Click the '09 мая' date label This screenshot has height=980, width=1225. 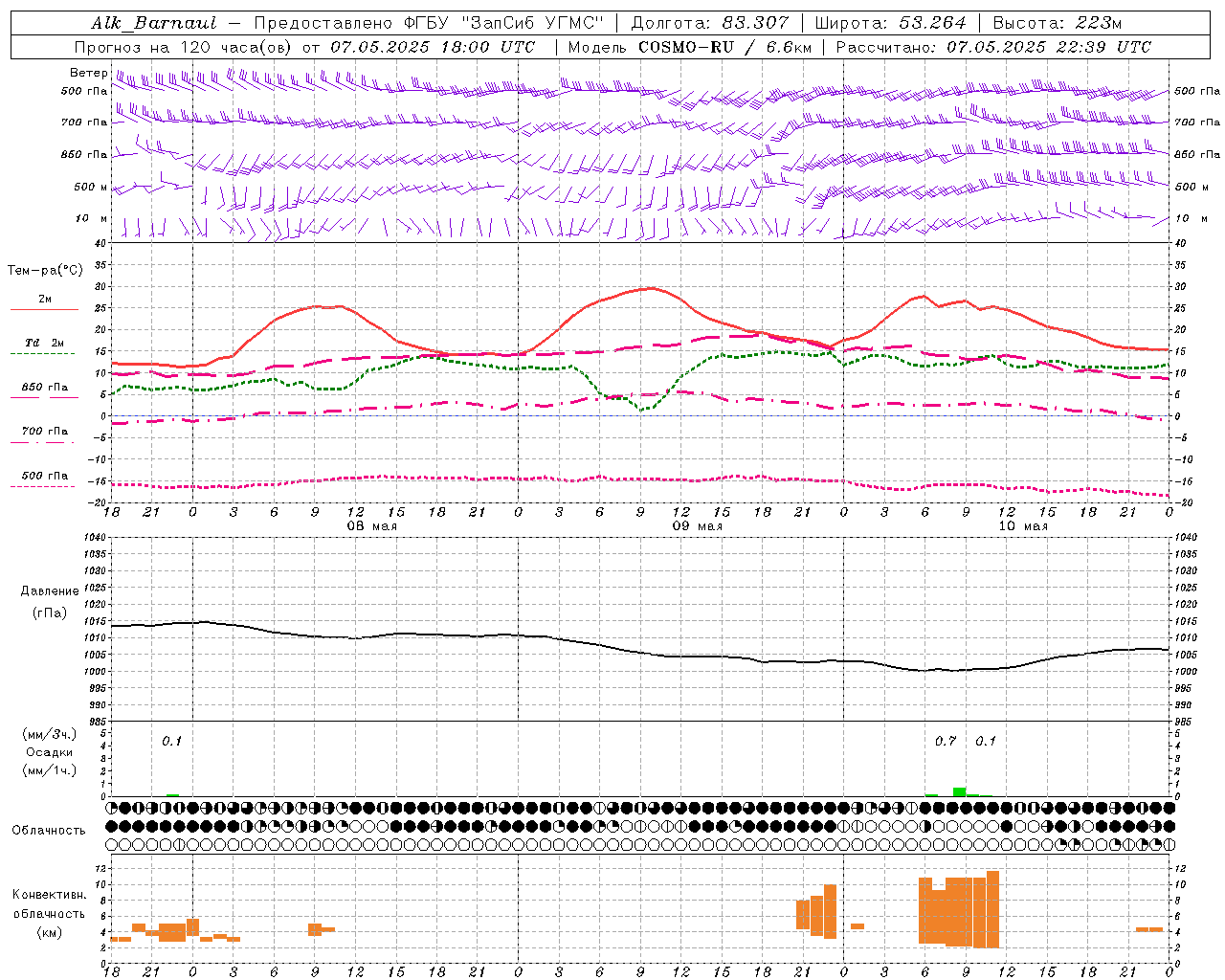pyautogui.click(x=698, y=526)
